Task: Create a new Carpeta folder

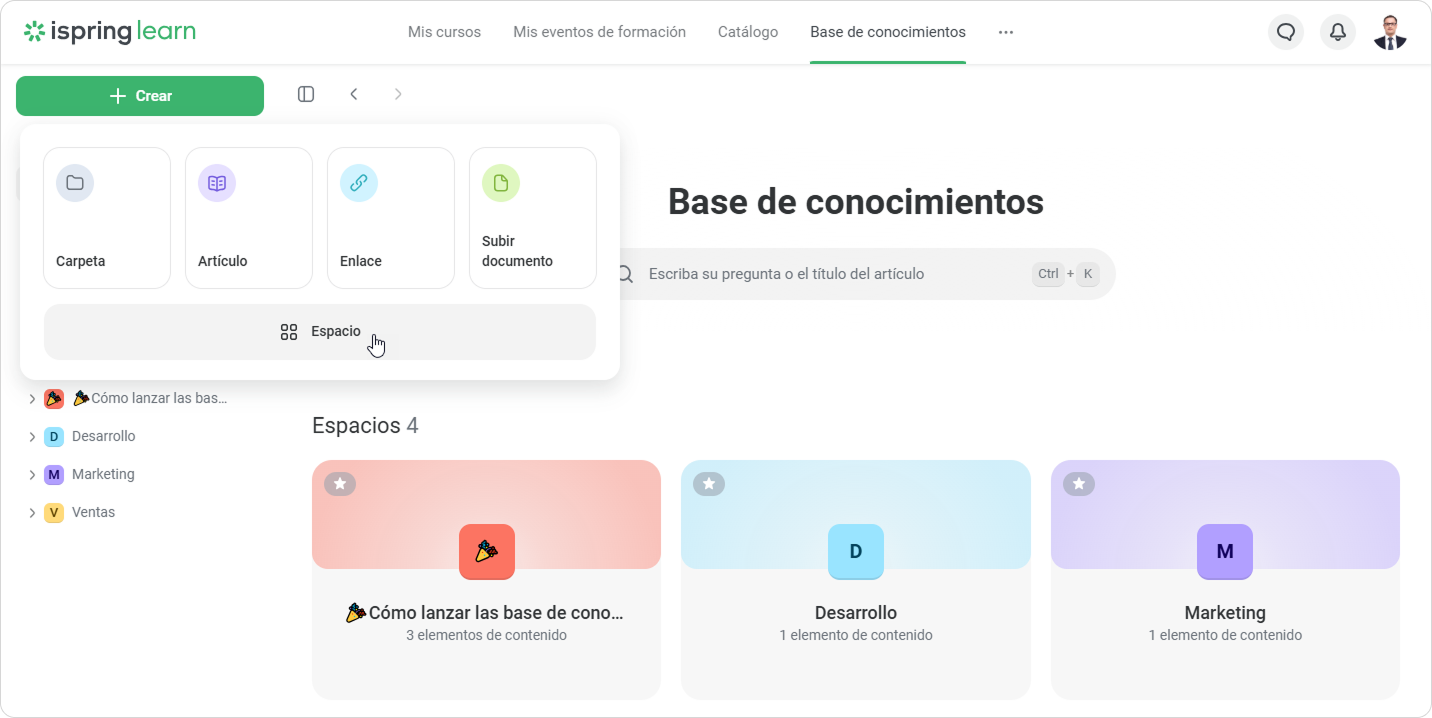Action: 107,218
